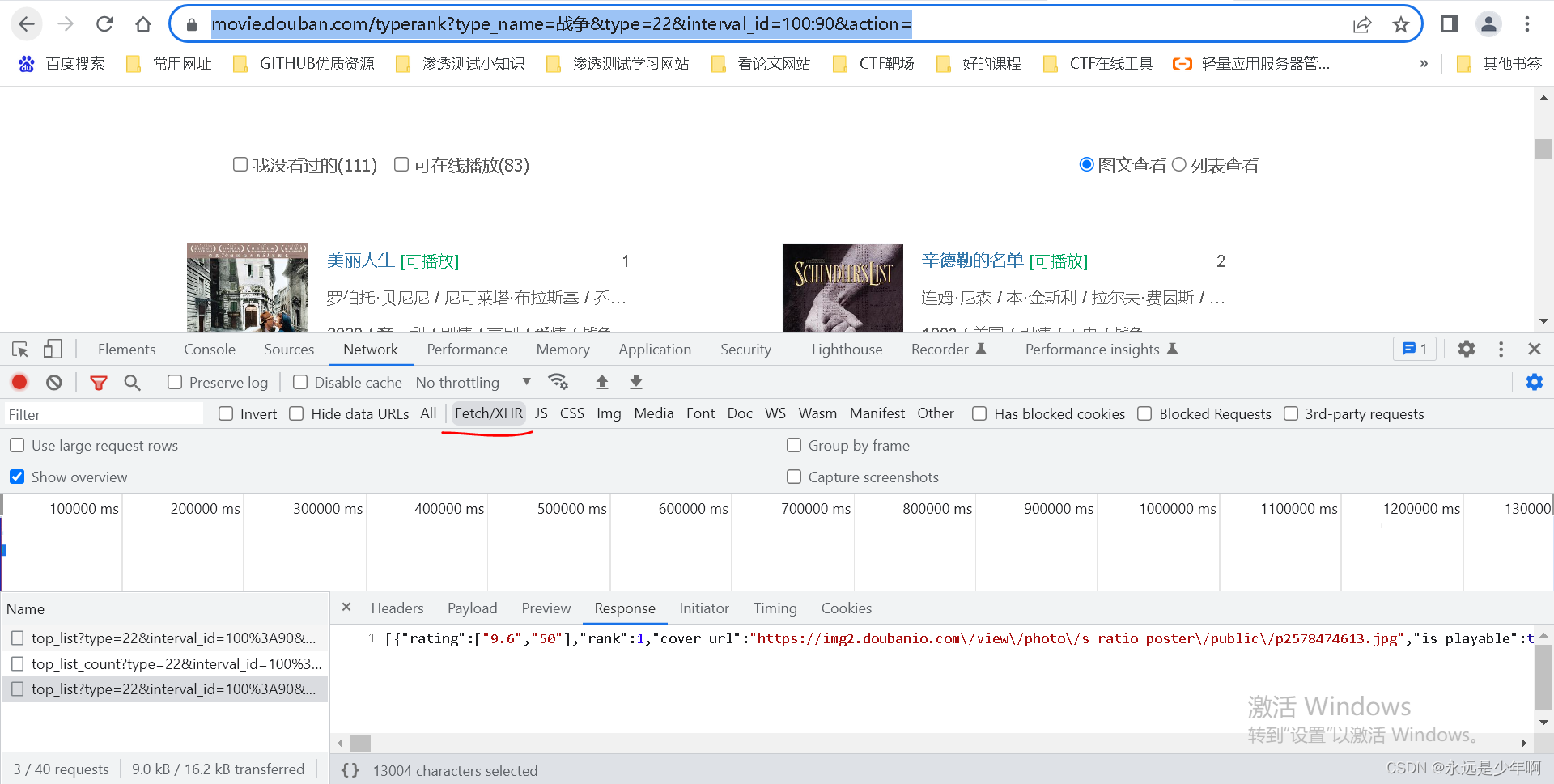Clear all network requests
This screenshot has height=784, width=1554.
[53, 382]
